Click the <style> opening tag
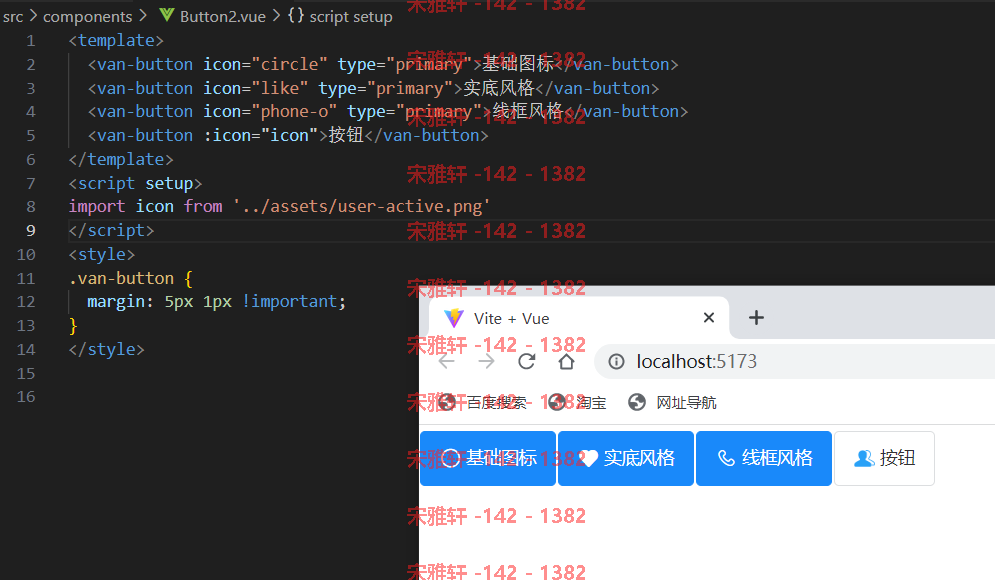This screenshot has width=995, height=580. [x=102, y=254]
